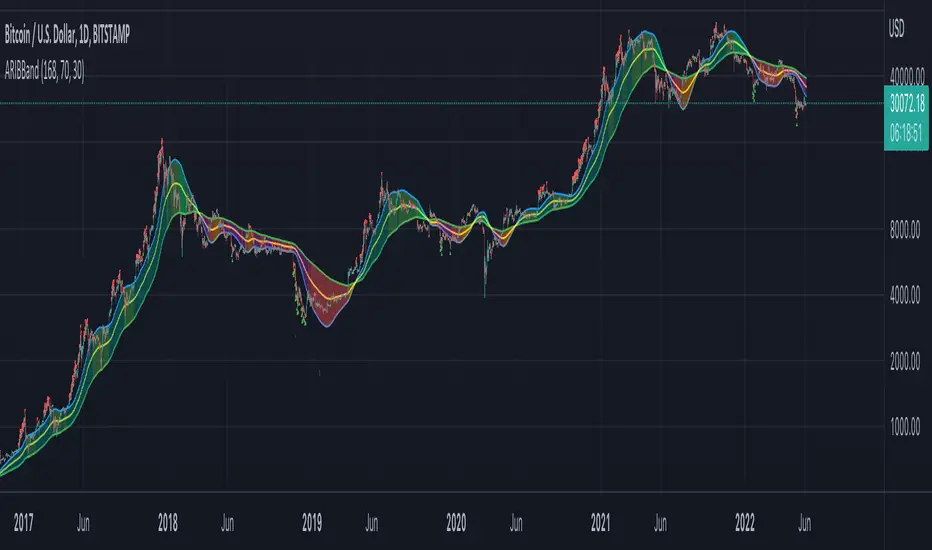The image size is (932, 550).
Task: Click the 1000.00 price axis label
Action: pyautogui.click(x=905, y=427)
